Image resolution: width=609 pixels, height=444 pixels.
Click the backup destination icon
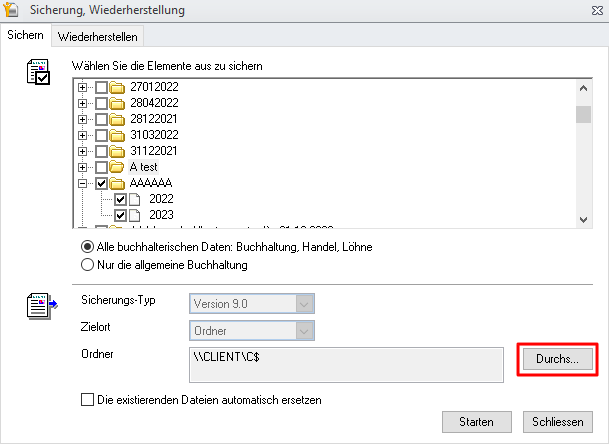[x=39, y=303]
